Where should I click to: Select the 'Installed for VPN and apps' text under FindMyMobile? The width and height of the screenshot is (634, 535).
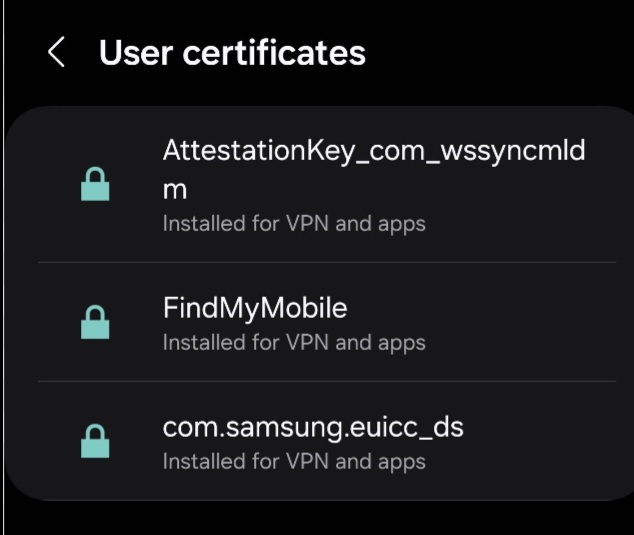(x=294, y=343)
